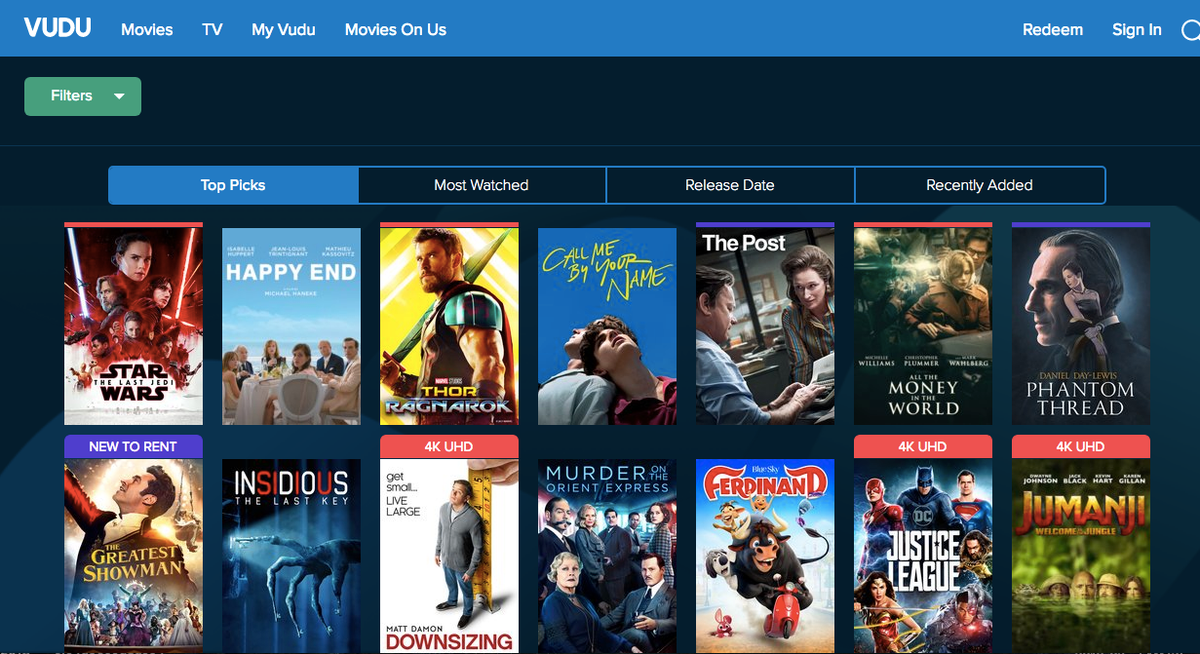
Task: Open The Greatest Showman poster
Action: click(x=133, y=556)
